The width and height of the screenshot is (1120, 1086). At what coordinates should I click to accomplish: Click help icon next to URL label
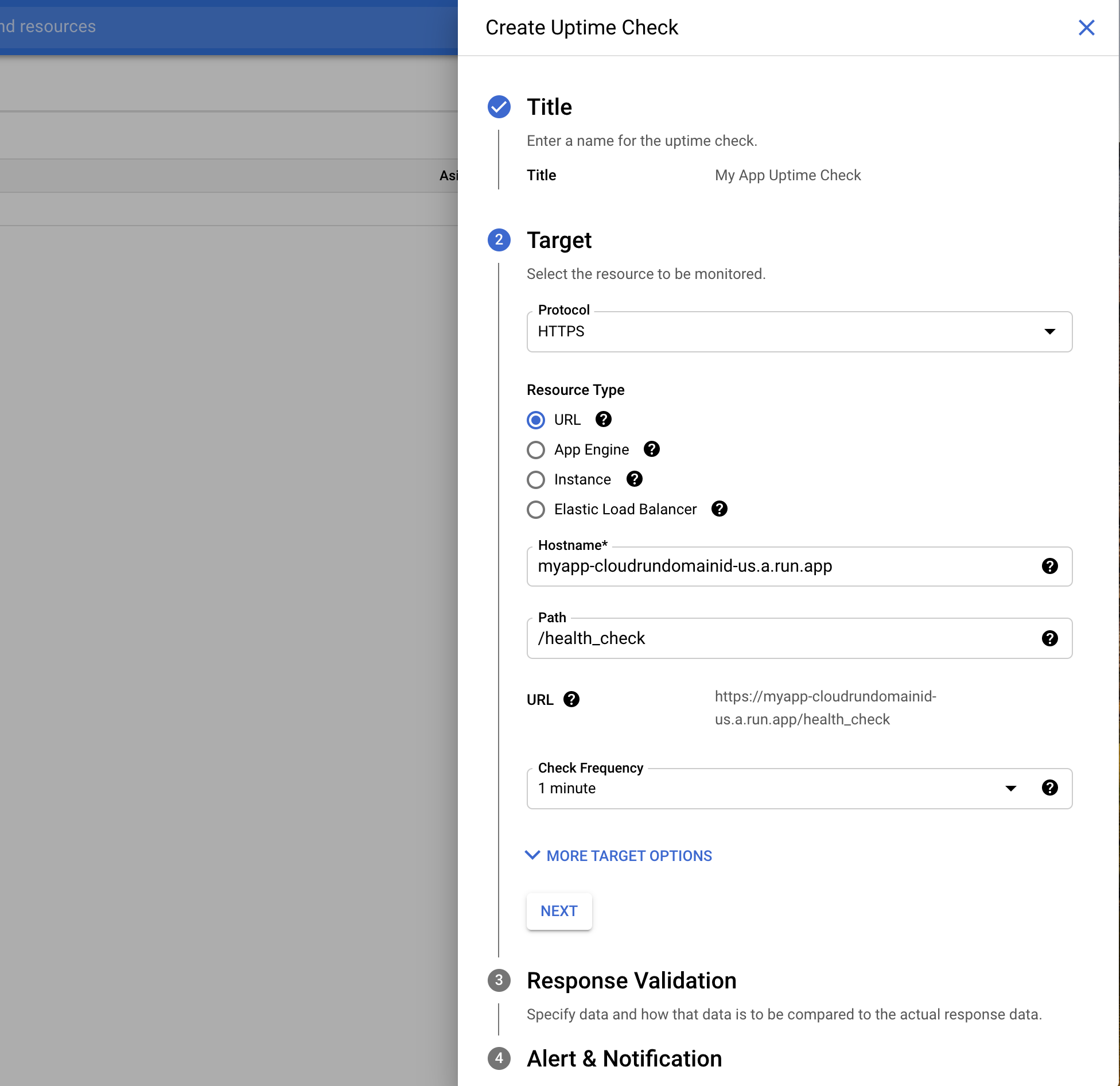pyautogui.click(x=571, y=700)
